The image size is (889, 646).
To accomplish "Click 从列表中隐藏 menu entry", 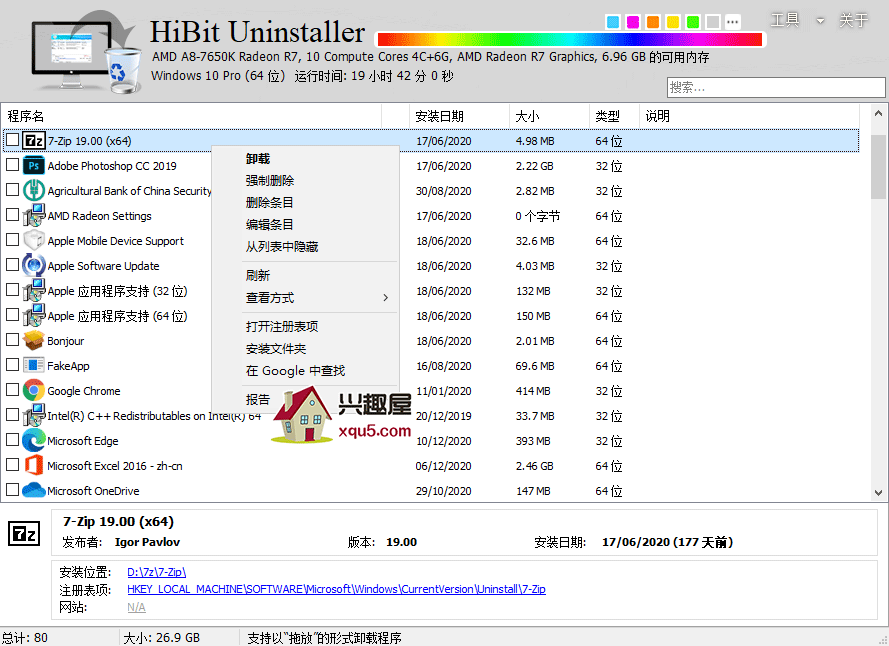I will click(305, 247).
